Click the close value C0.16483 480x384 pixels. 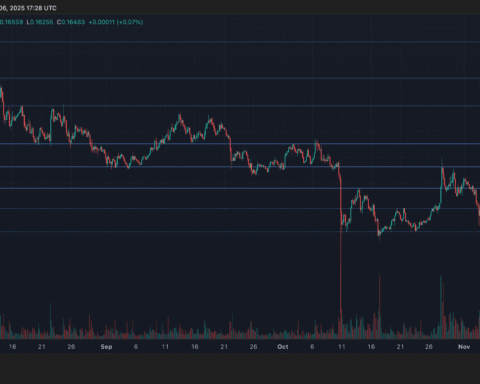(71, 22)
